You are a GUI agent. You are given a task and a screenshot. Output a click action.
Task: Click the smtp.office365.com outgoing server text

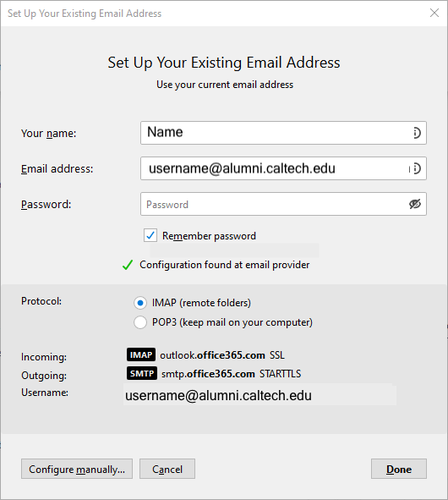[208, 374]
